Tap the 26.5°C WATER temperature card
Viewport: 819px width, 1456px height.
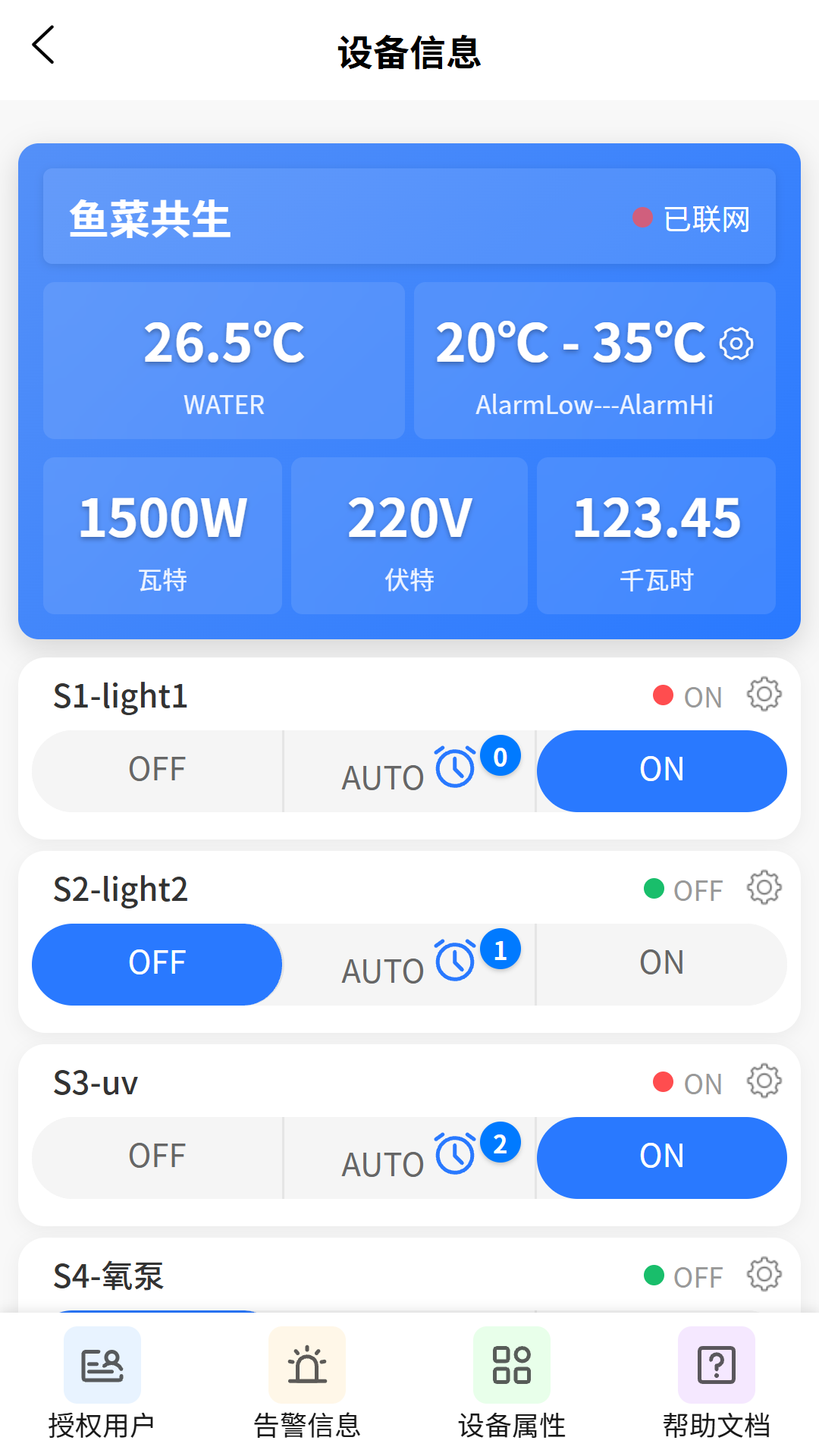[x=224, y=361]
